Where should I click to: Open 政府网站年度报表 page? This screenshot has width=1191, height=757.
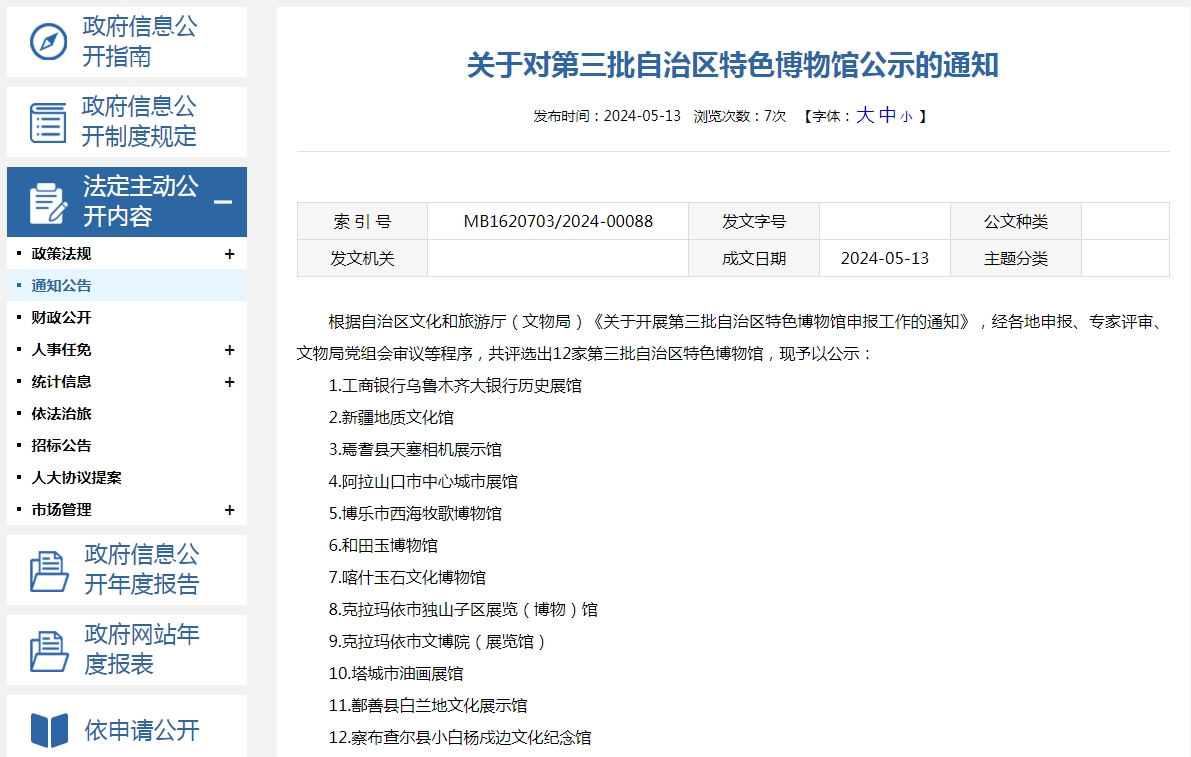coord(141,649)
